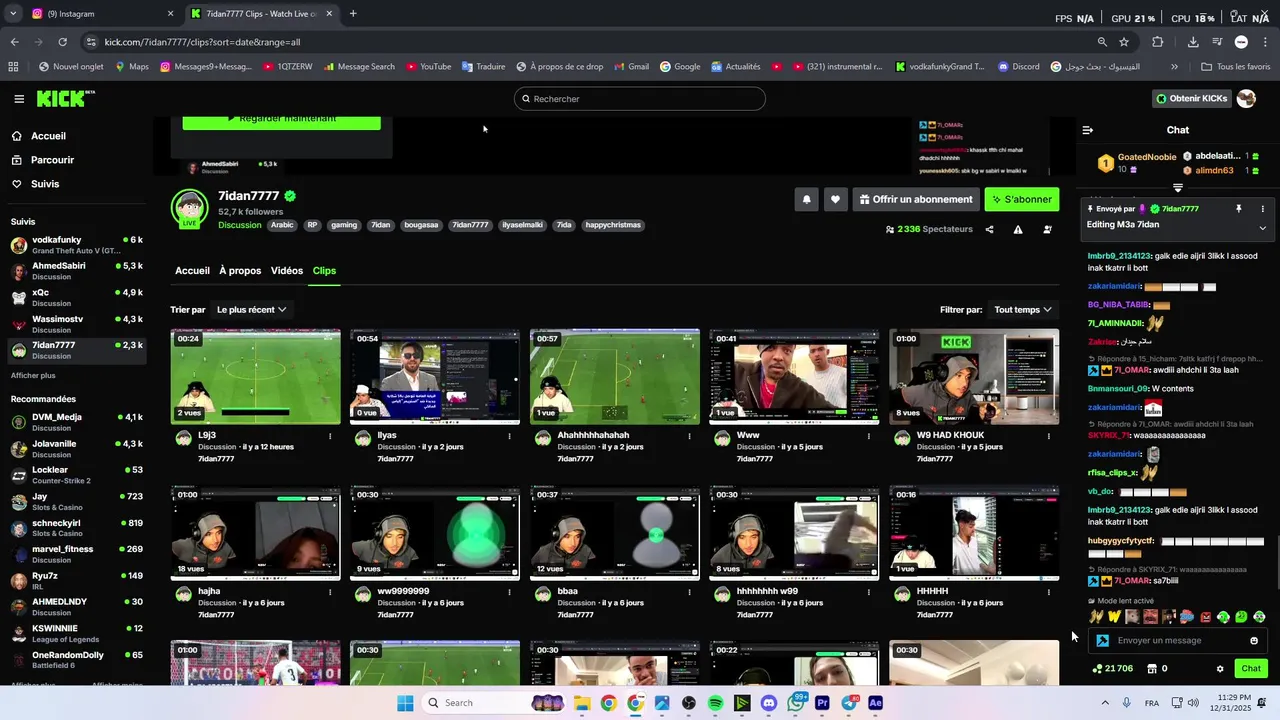Image resolution: width=1280 pixels, height=720 pixels.
Task: Open Windows Start menu
Action: click(x=405, y=703)
